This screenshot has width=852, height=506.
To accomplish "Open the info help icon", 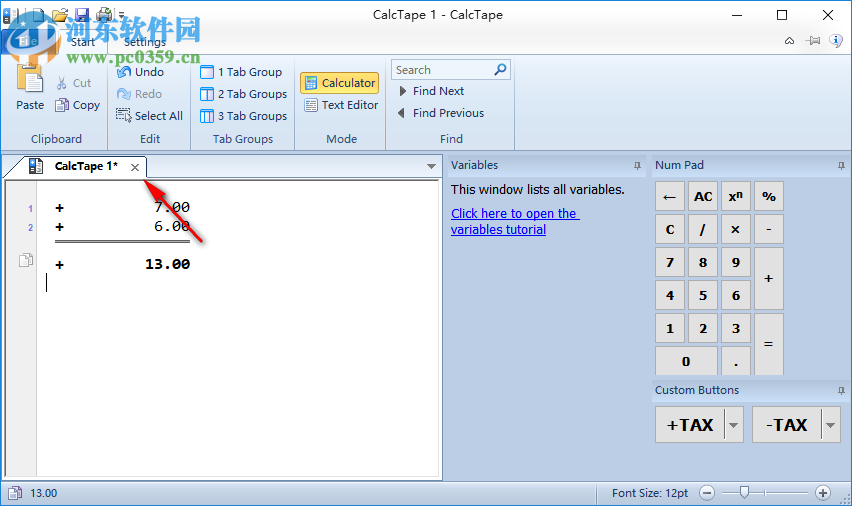I will [836, 40].
